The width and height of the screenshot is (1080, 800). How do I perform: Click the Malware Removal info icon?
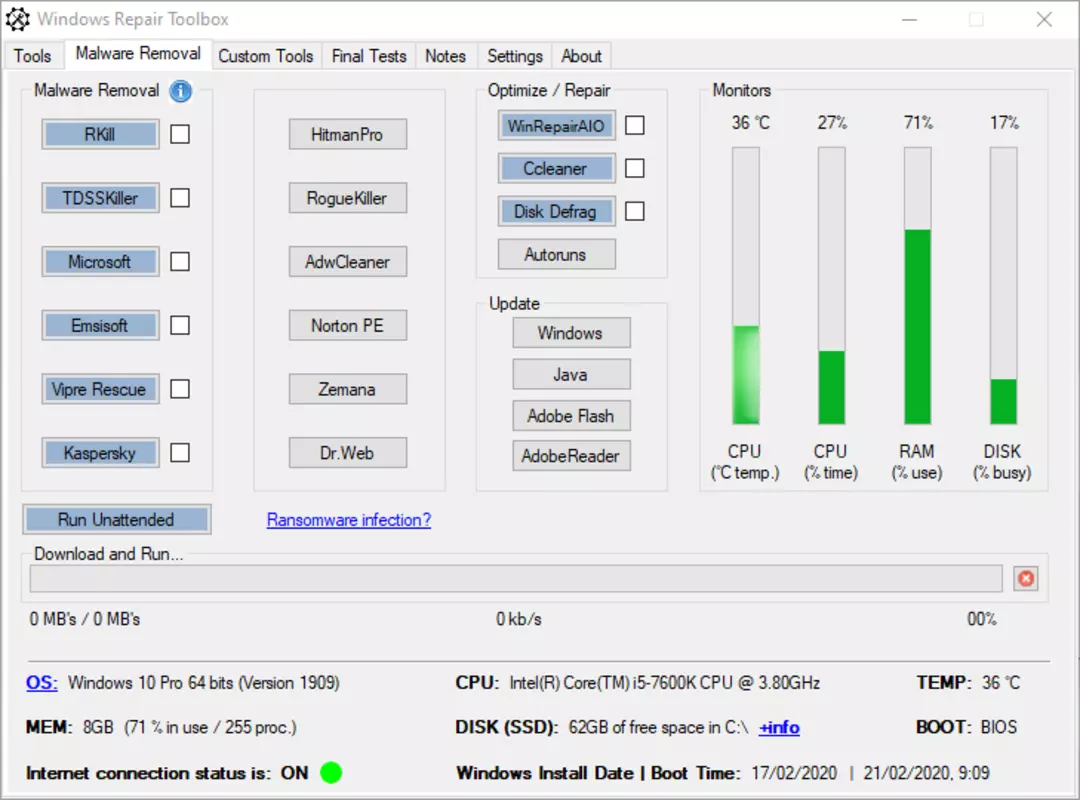[x=180, y=91]
